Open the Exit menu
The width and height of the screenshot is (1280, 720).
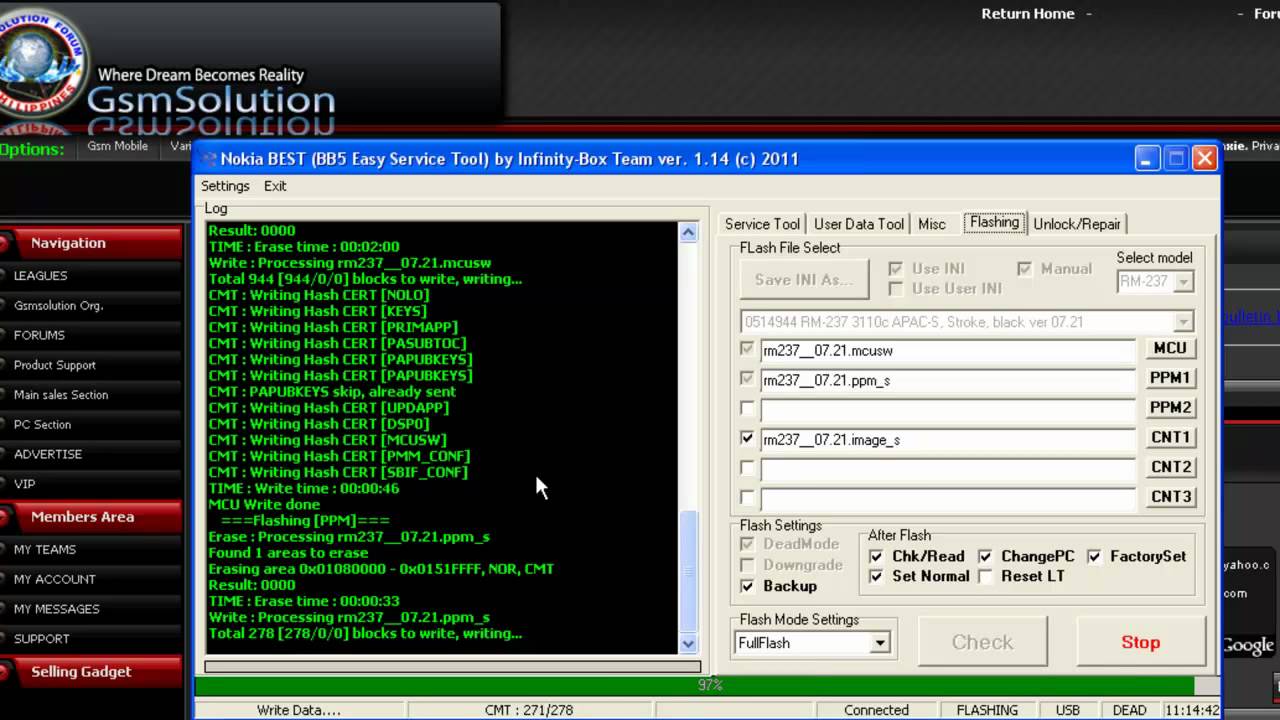click(275, 186)
